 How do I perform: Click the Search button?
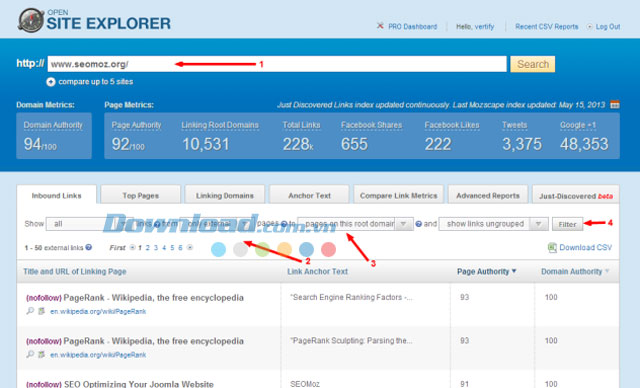click(533, 64)
